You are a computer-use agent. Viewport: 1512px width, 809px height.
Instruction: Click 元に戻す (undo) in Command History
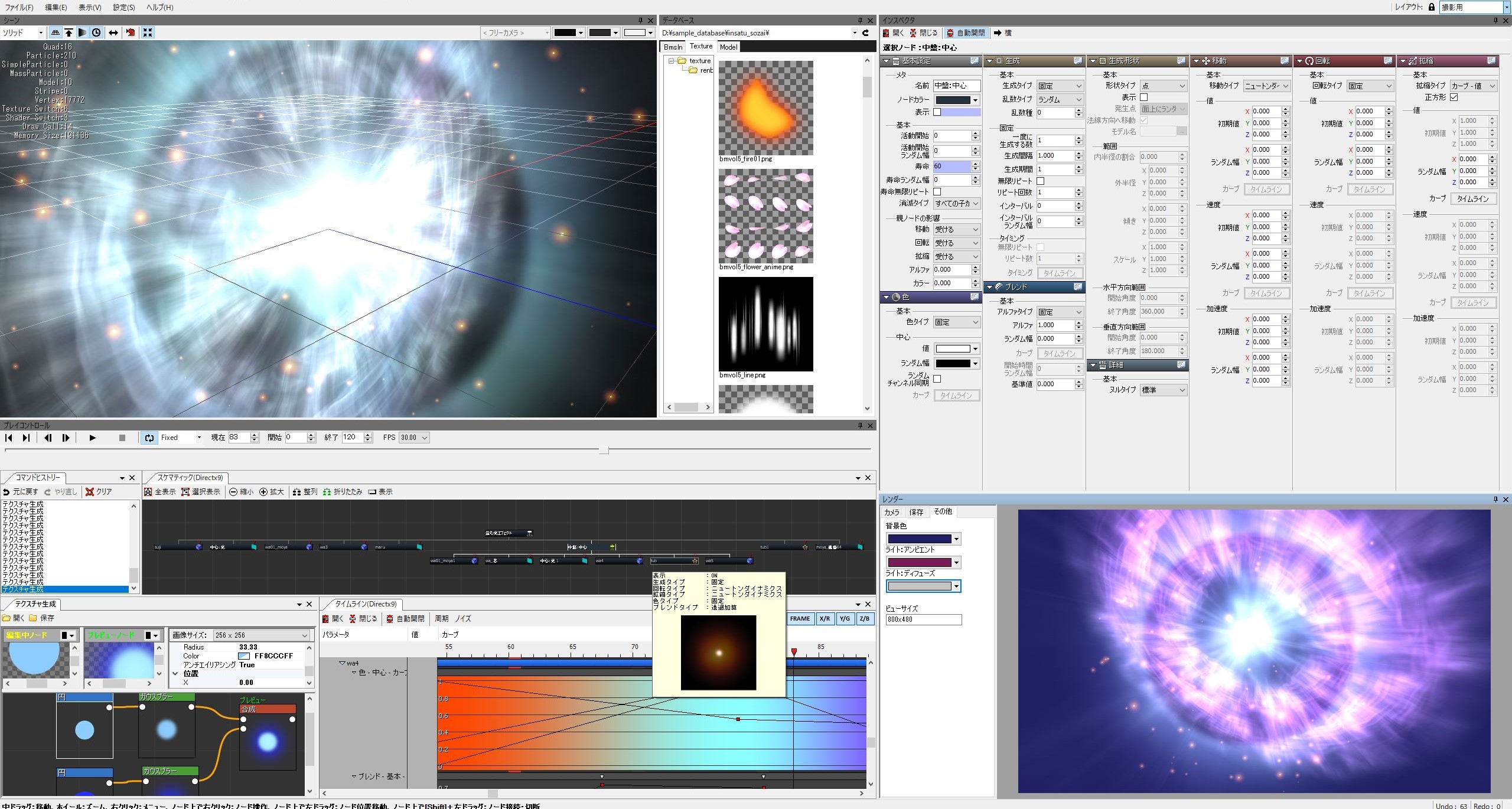[20, 492]
